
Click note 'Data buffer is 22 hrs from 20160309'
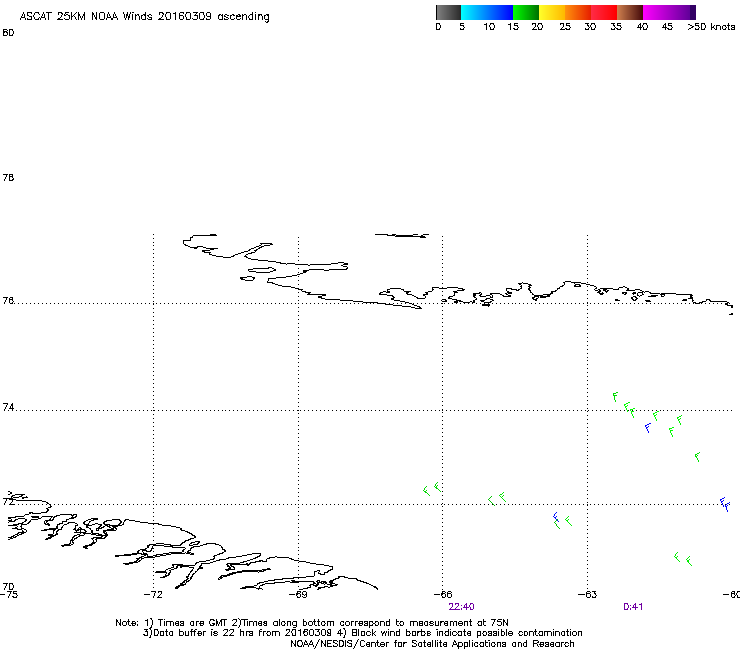243,633
